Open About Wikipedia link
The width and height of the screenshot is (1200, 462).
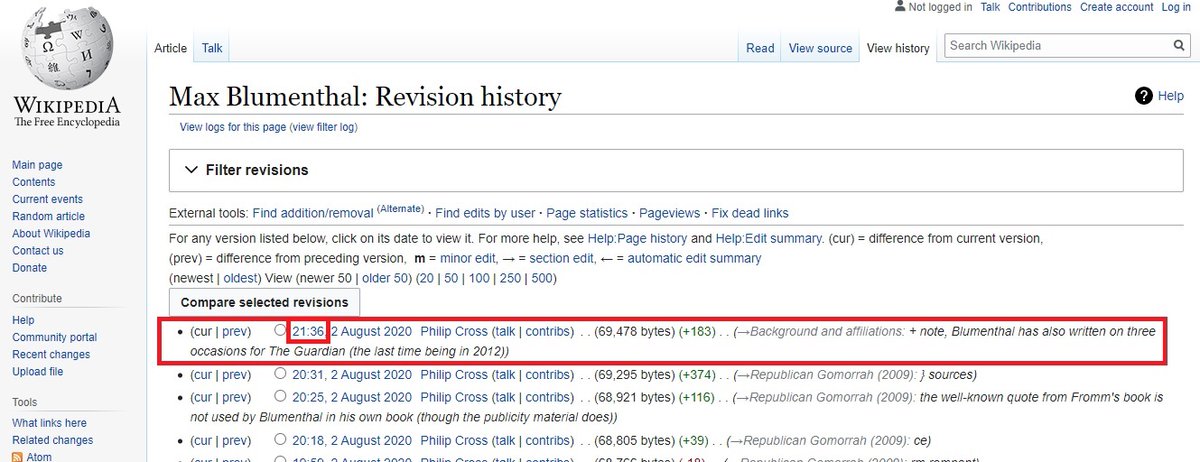(51, 233)
